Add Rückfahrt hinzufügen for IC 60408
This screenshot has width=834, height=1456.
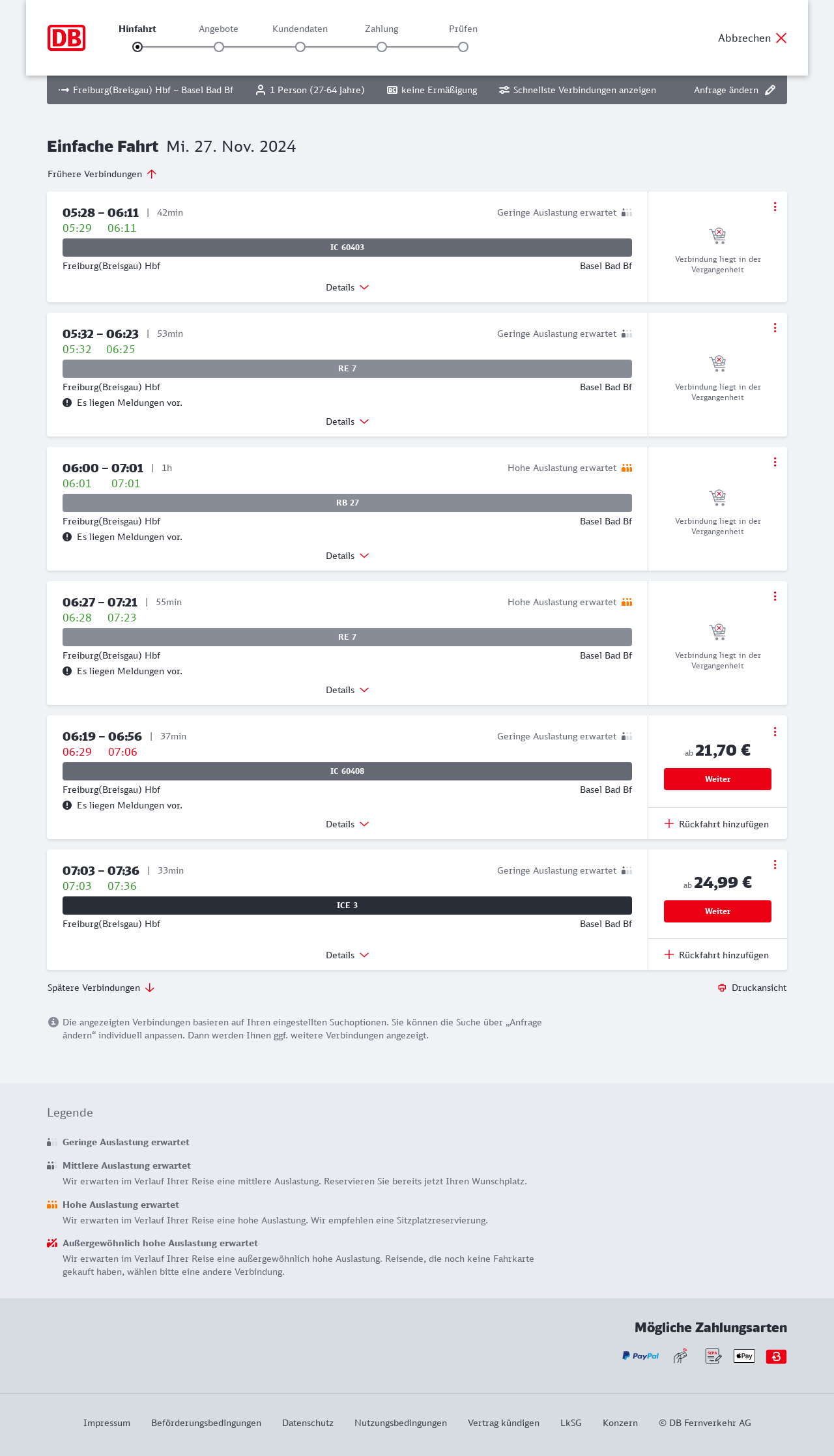717,824
